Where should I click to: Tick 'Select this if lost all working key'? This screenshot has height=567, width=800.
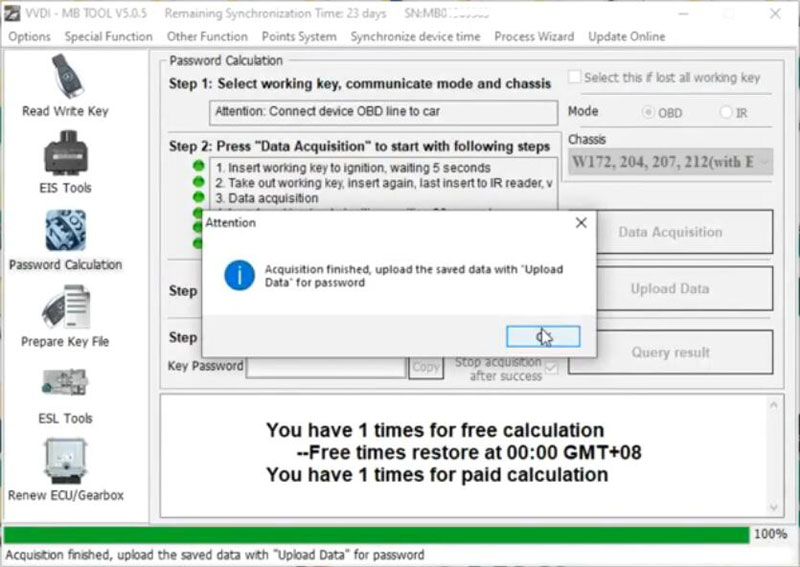pos(574,77)
